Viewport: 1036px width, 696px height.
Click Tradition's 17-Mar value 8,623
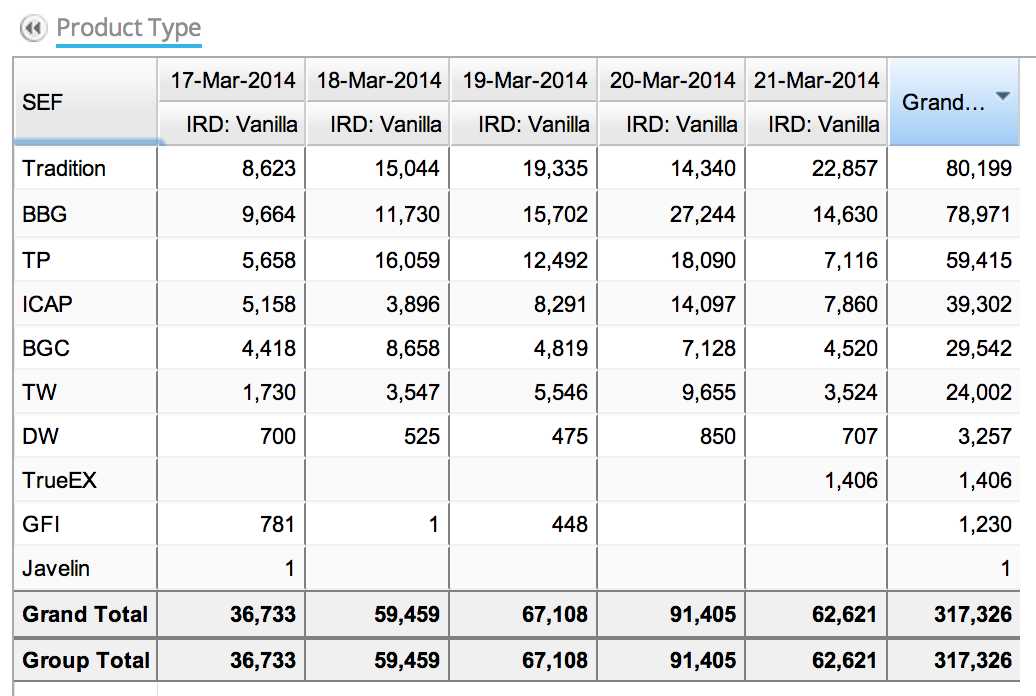click(268, 169)
